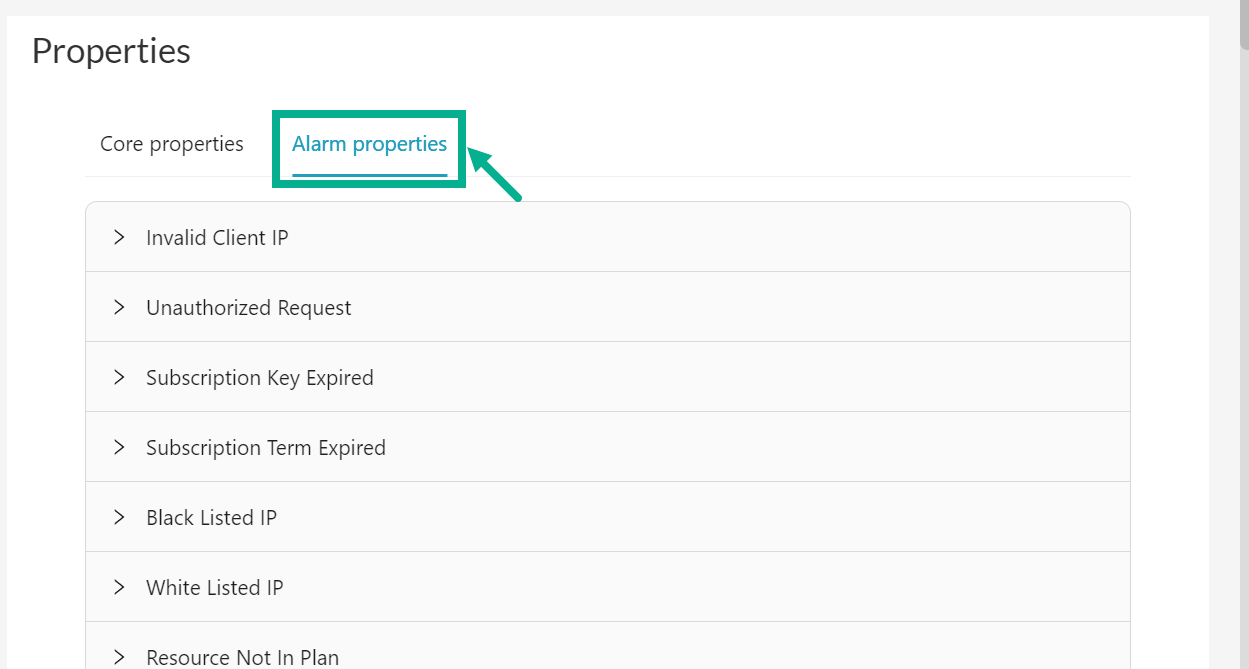Switch to the Core properties tab

[171, 144]
